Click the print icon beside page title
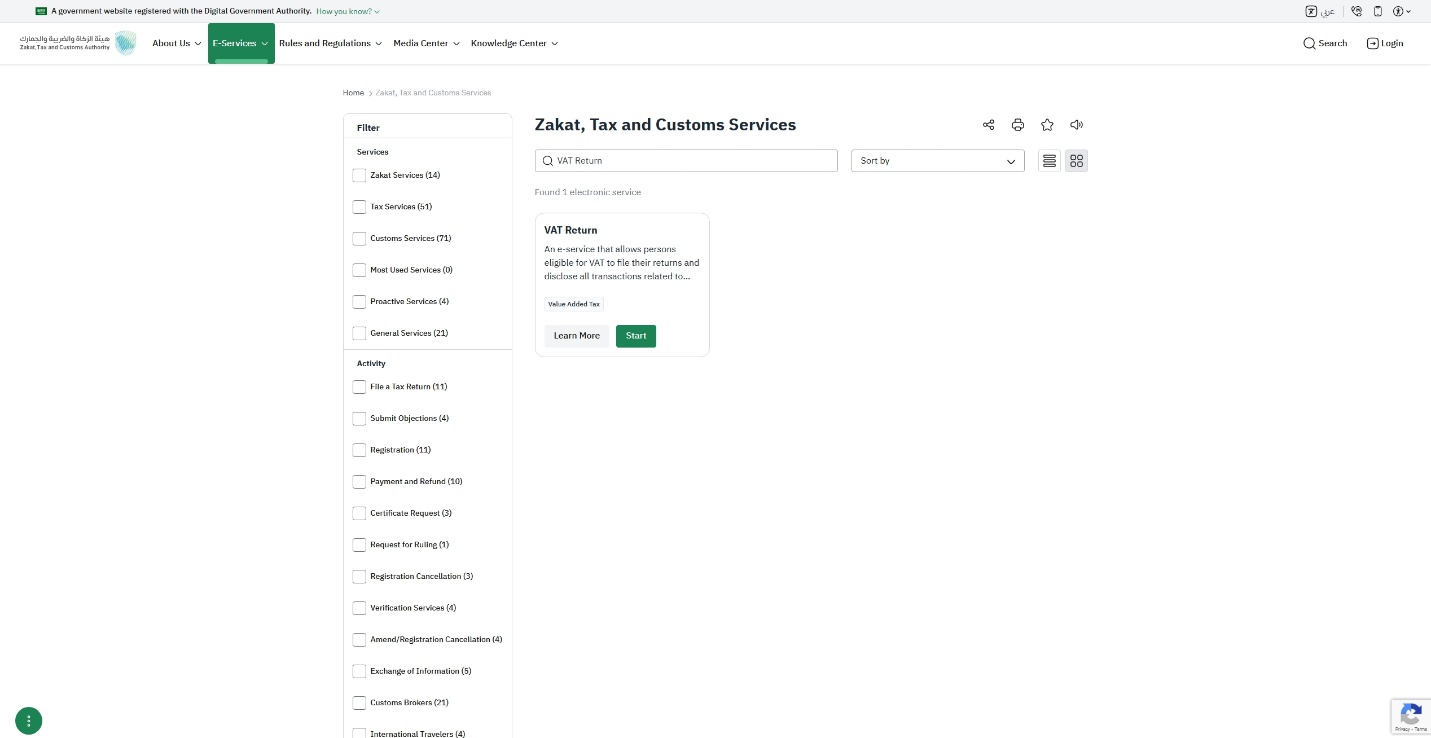 tap(1018, 125)
